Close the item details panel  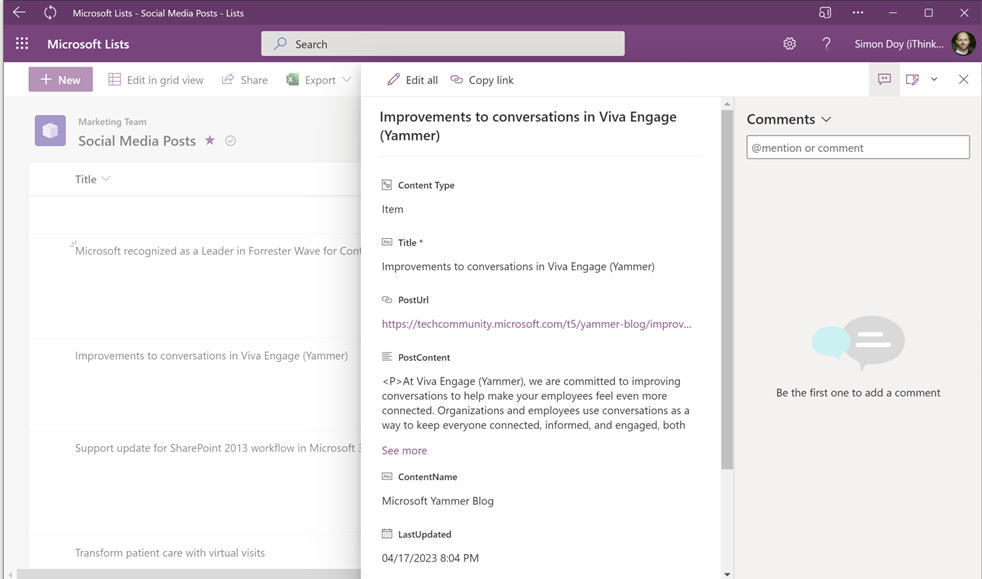(x=963, y=80)
